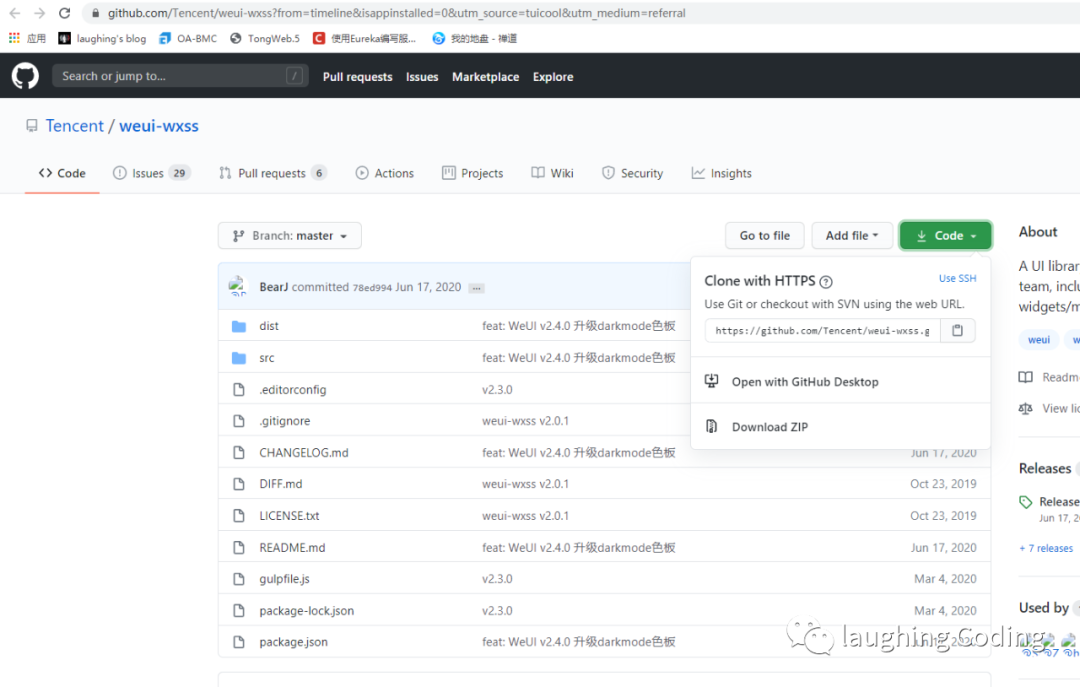Open the weui-wxss repository link
The image size is (1080, 687).
coord(158,125)
